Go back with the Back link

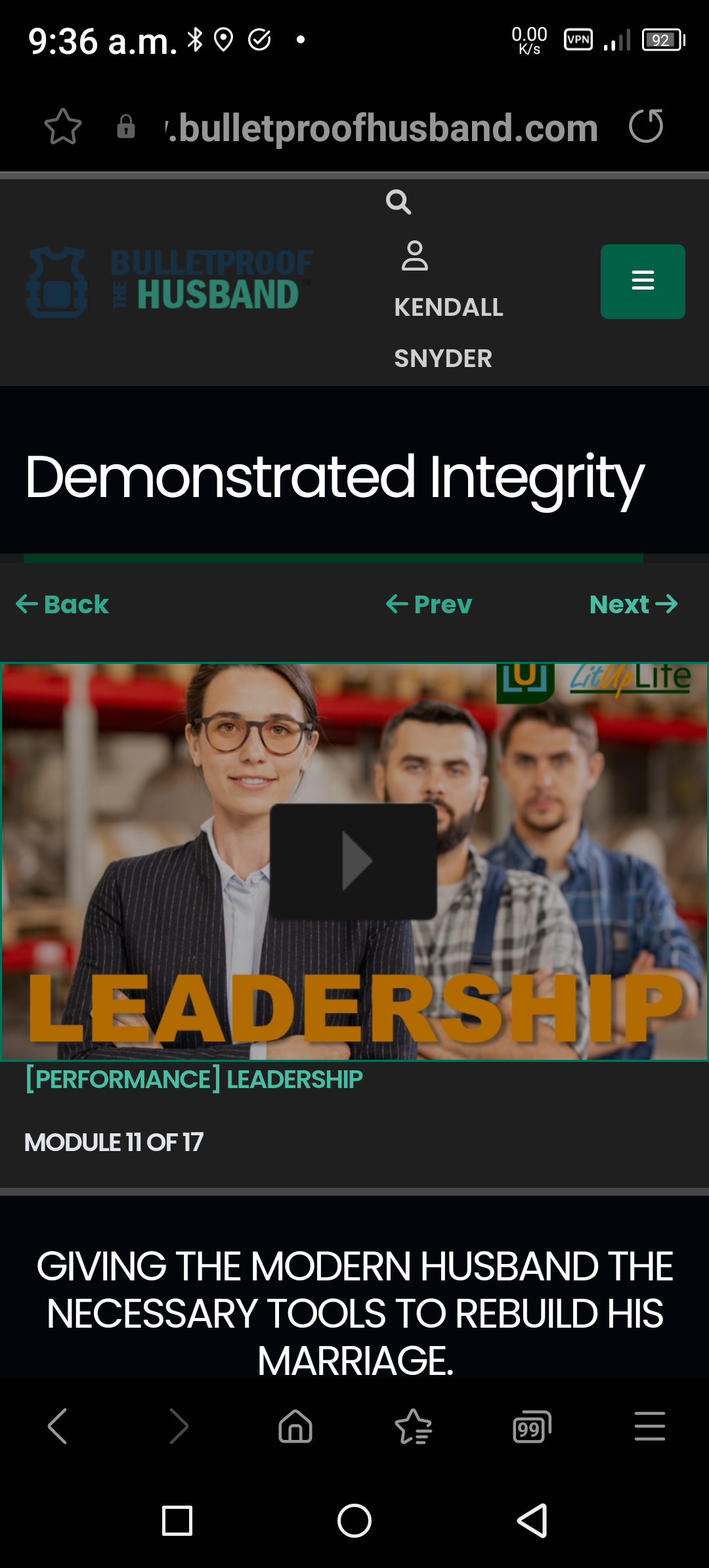(x=62, y=604)
